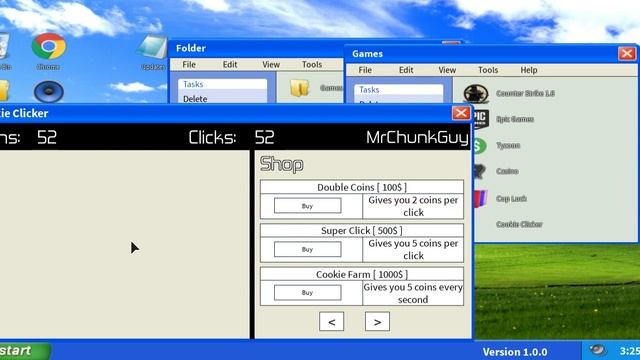This screenshot has height=360, width=640.
Task: Click the Clicks: 52 counter
Action: click(x=231, y=138)
